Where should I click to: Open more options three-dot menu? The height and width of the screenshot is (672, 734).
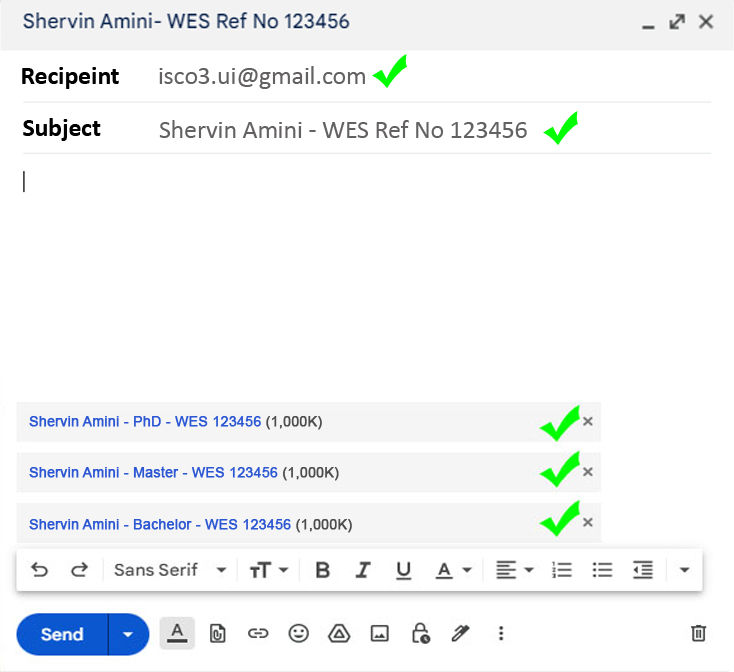[501, 634]
